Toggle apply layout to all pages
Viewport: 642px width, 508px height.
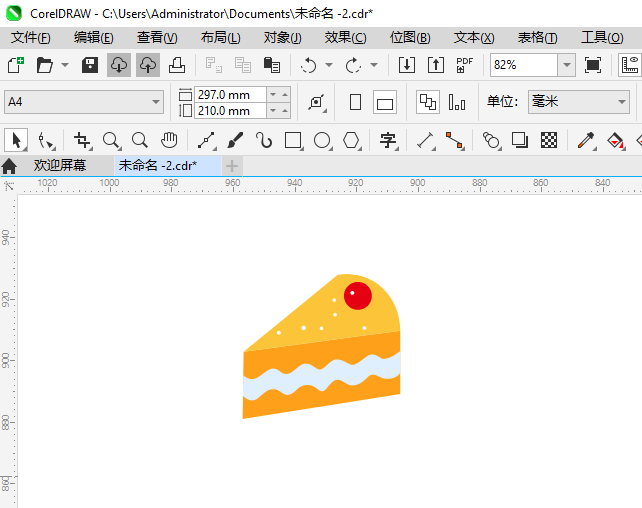(x=428, y=102)
